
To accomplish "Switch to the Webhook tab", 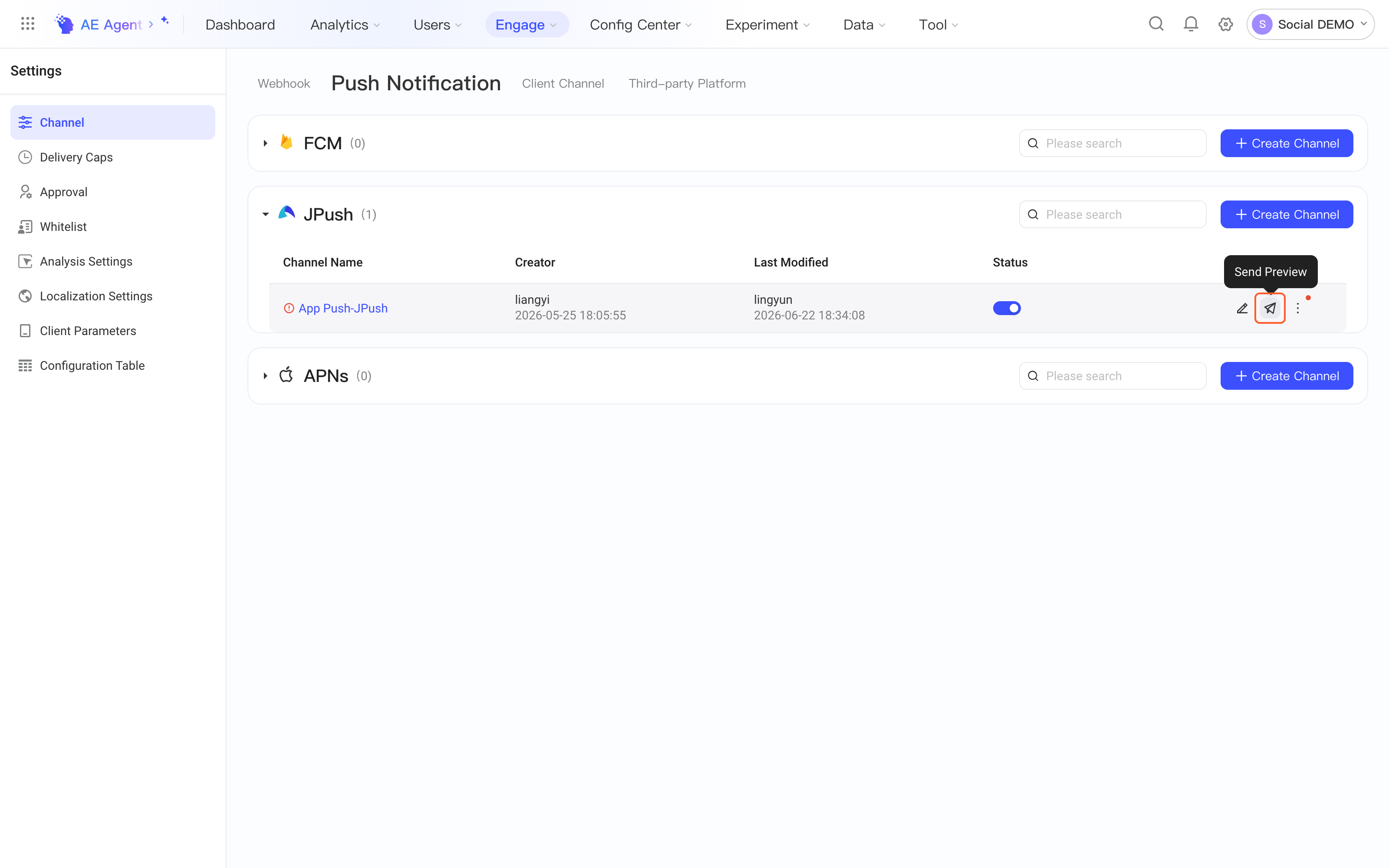I will click(x=283, y=83).
